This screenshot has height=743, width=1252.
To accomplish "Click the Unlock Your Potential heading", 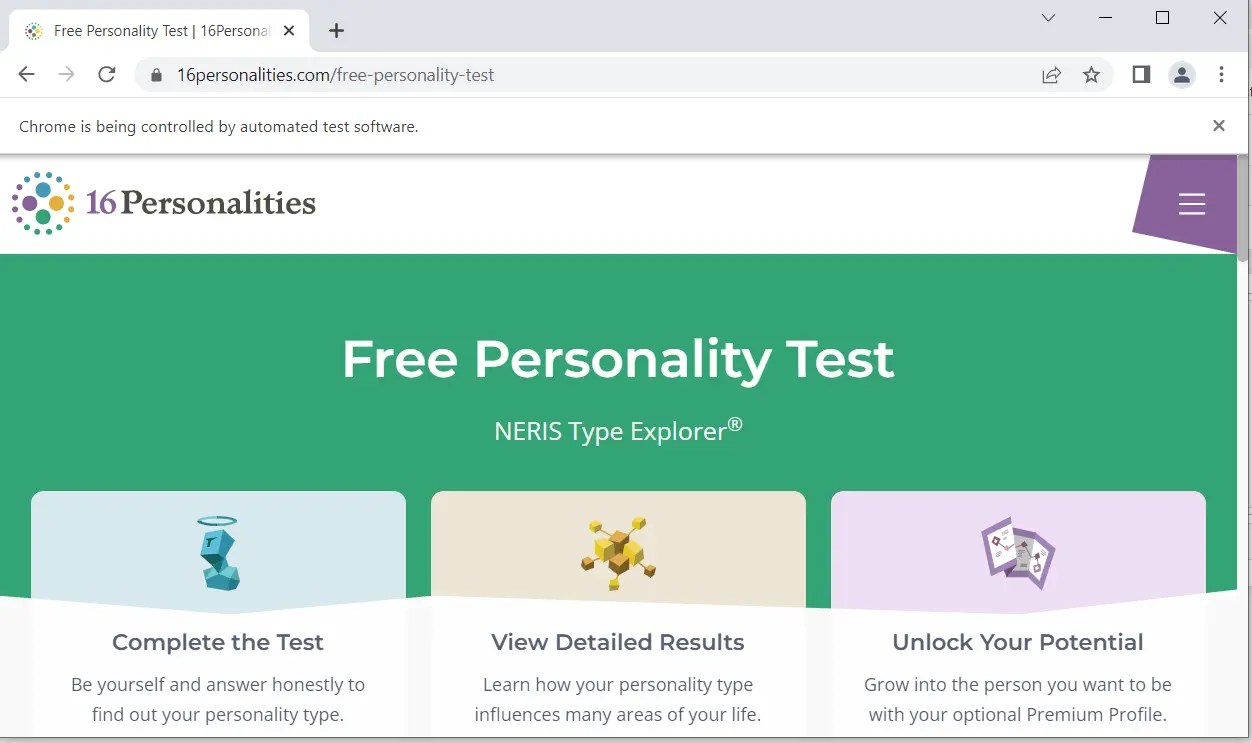I will click(1017, 642).
